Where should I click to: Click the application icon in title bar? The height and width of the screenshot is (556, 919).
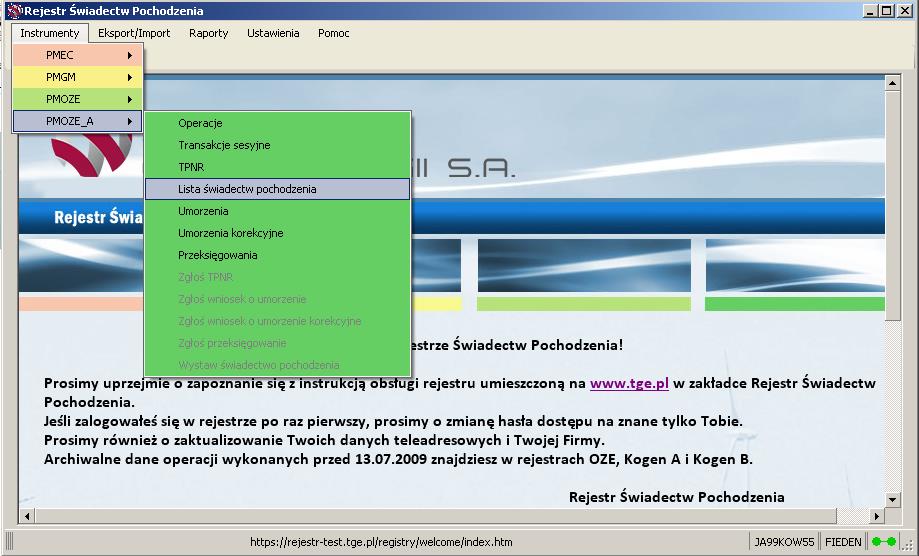coord(13,11)
